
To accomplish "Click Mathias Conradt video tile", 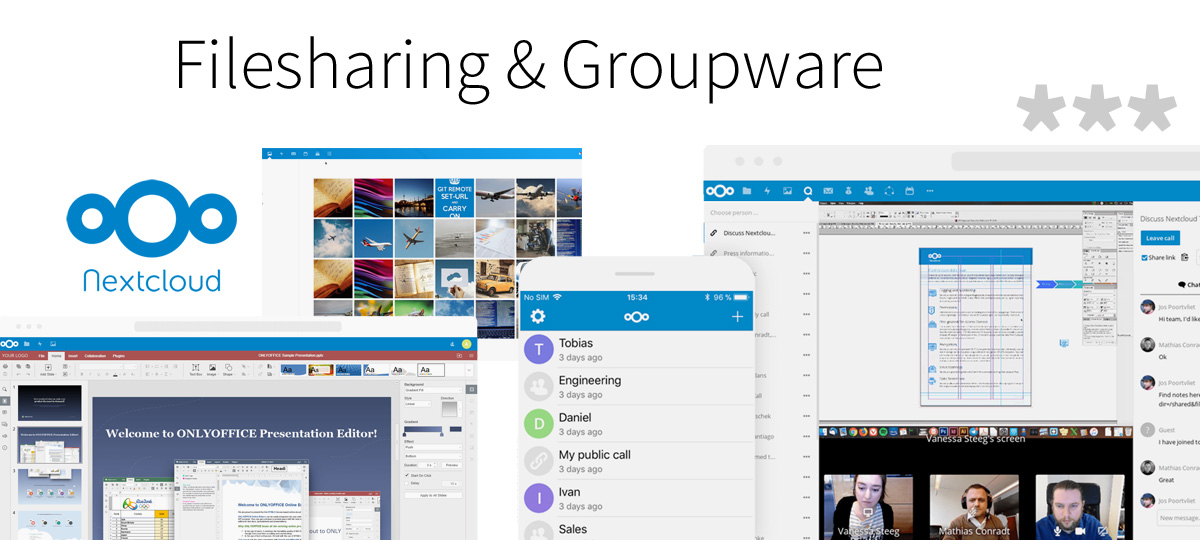I will (974, 507).
